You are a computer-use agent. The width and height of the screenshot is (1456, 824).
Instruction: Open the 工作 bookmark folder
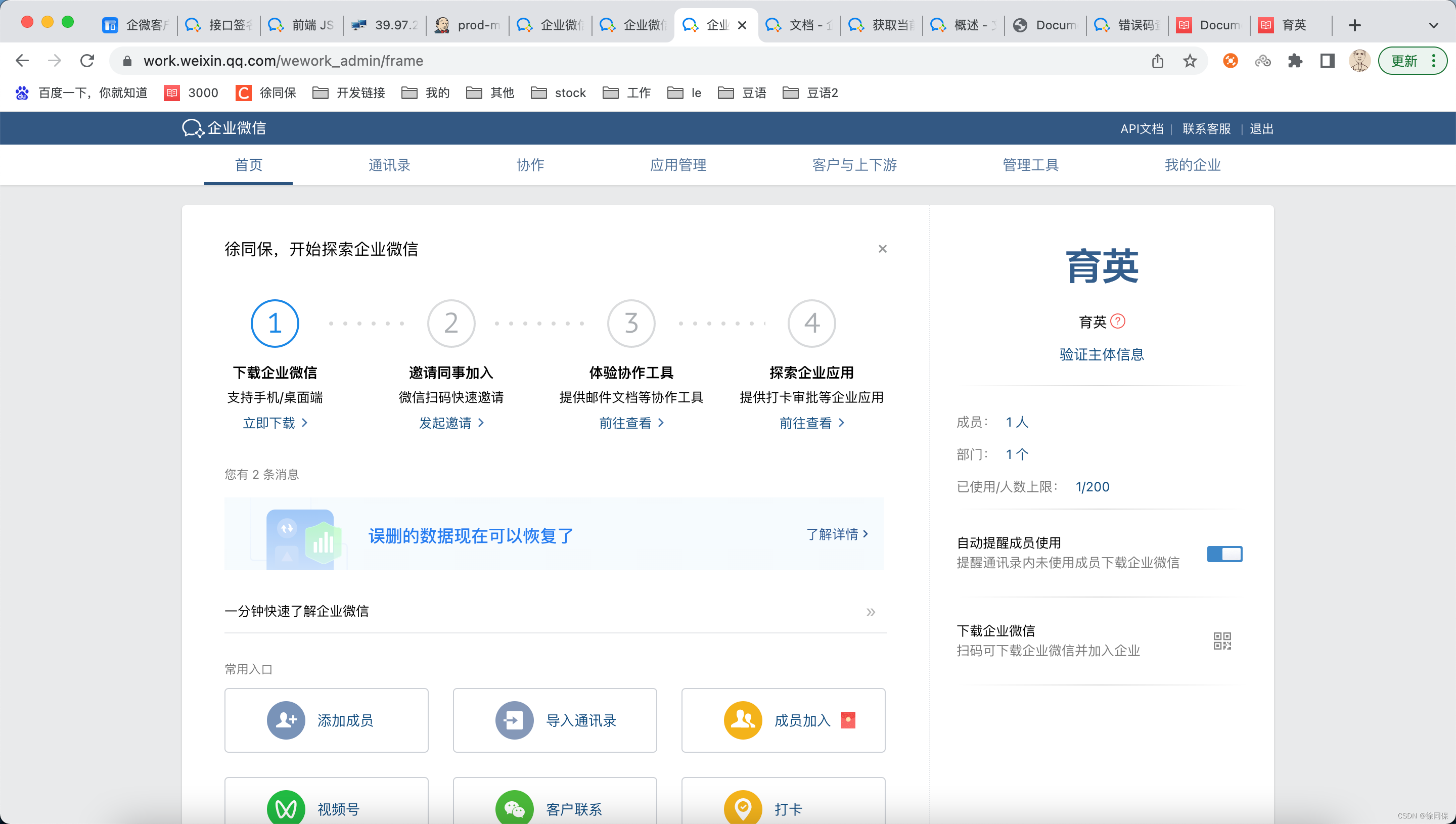coord(626,93)
